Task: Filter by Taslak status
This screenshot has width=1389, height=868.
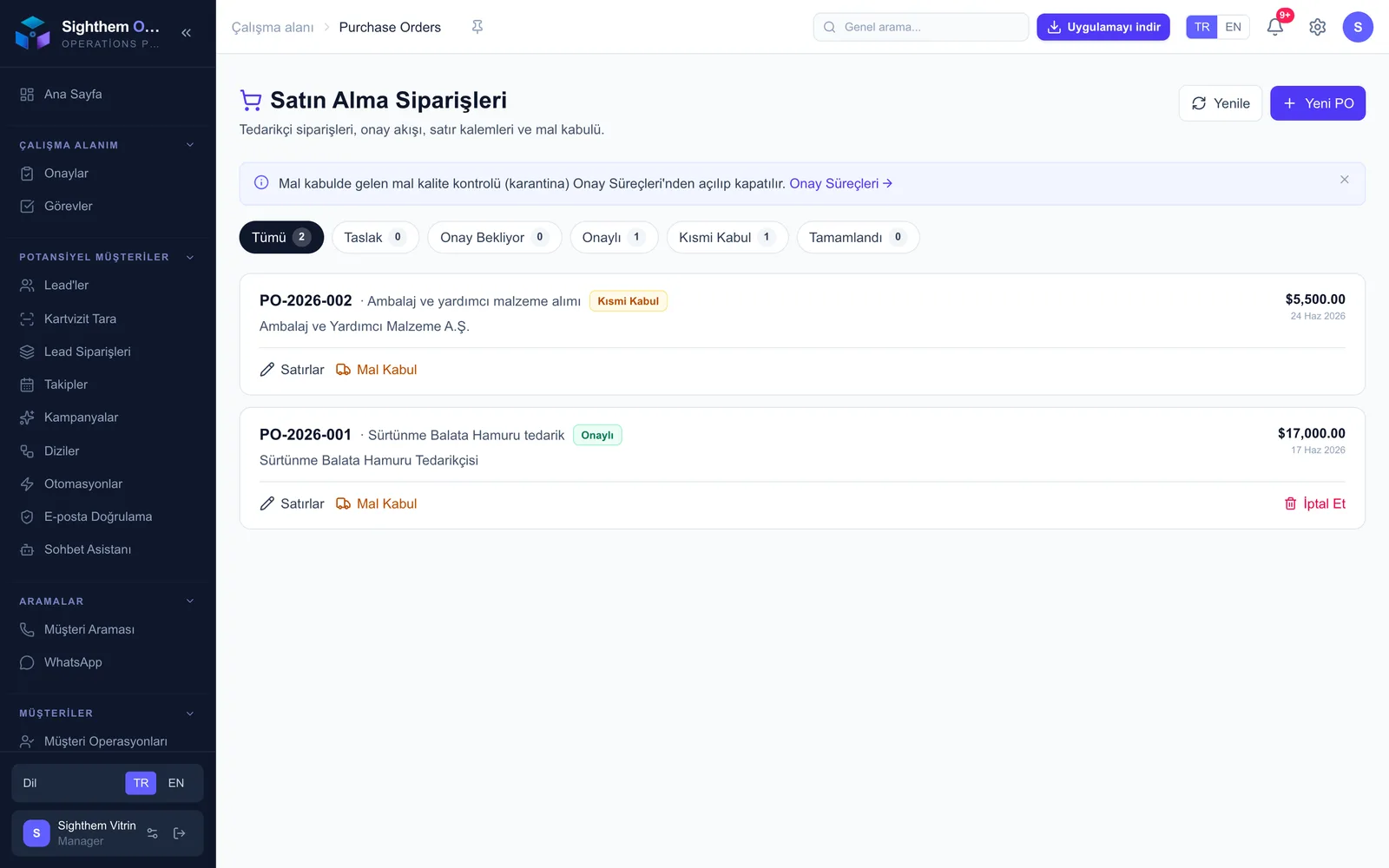Action: [375, 237]
